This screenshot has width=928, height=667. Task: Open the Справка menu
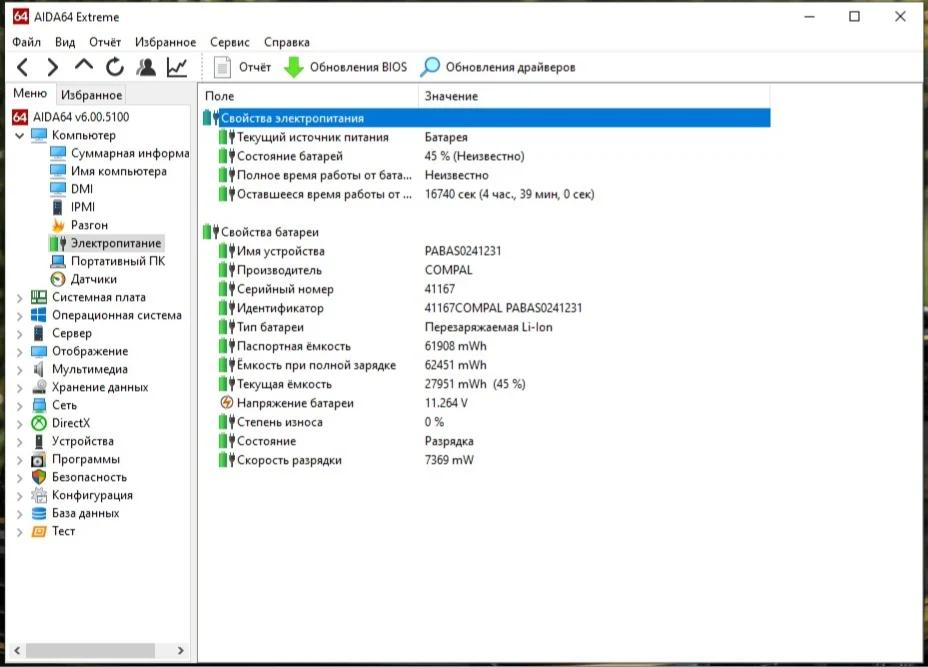[x=286, y=42]
